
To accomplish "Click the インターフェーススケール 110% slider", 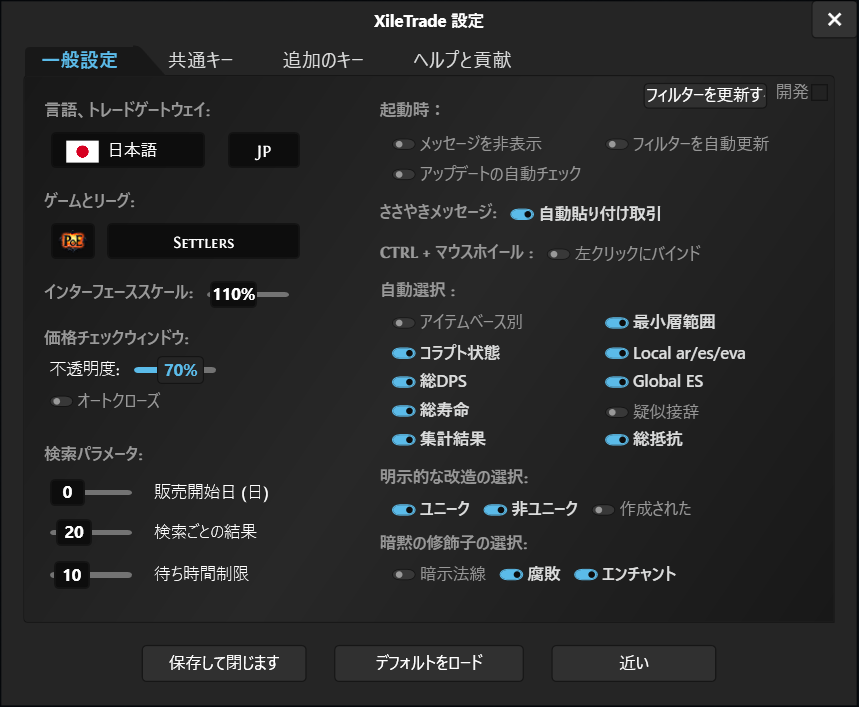I will (248, 295).
